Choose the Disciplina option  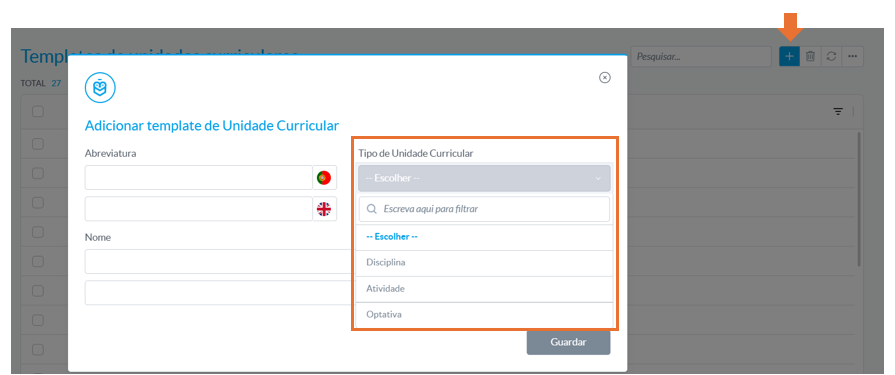[x=484, y=263]
